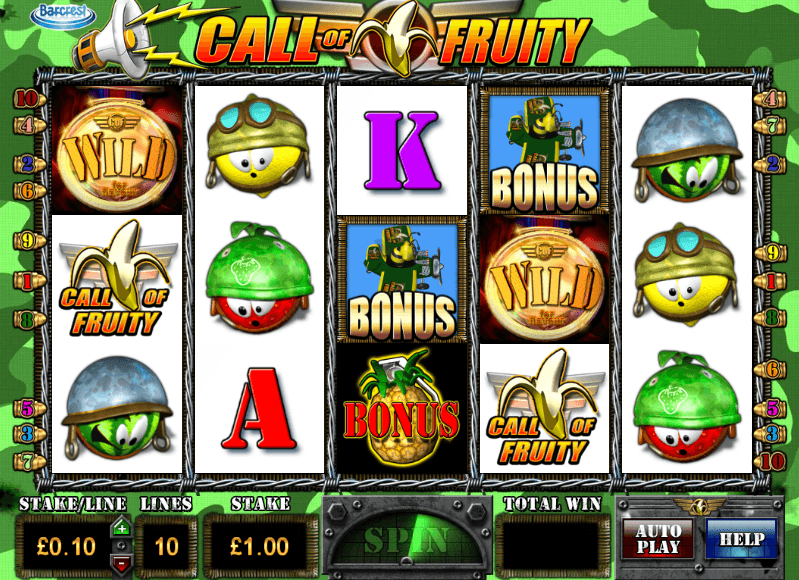
Task: Click the Barcrest logo
Action: point(63,15)
